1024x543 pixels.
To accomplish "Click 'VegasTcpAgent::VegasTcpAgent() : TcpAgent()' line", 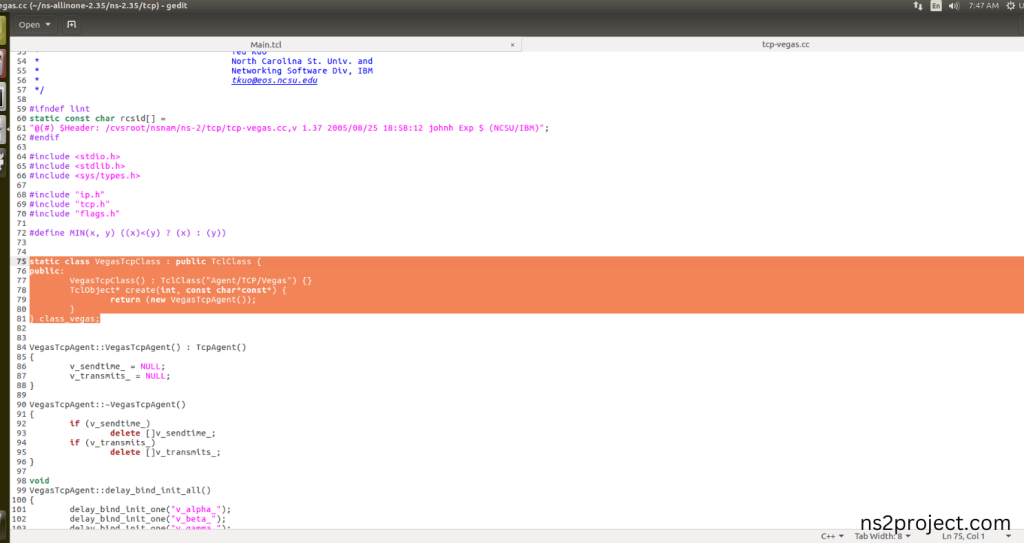I will coord(138,348).
